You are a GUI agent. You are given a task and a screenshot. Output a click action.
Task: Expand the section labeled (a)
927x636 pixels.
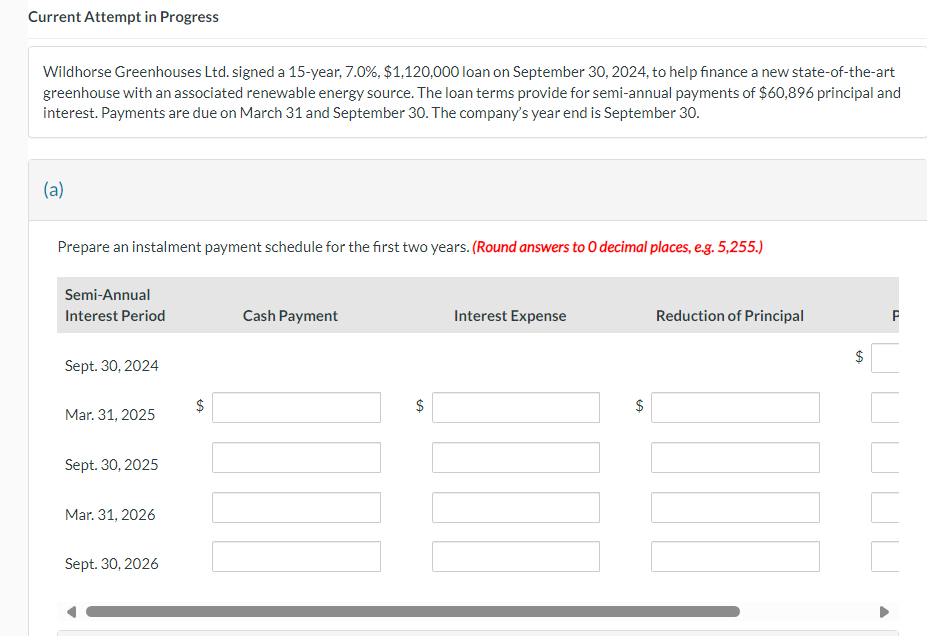(x=53, y=189)
